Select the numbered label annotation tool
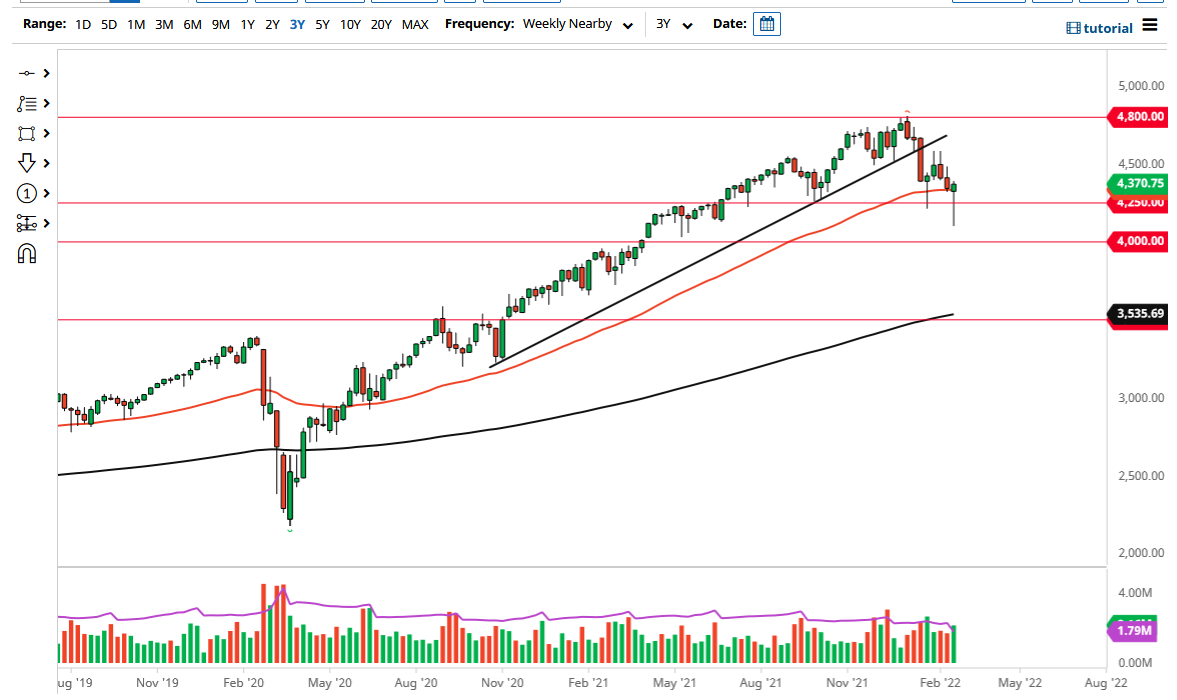This screenshot has width=1177, height=700. pos(26,193)
